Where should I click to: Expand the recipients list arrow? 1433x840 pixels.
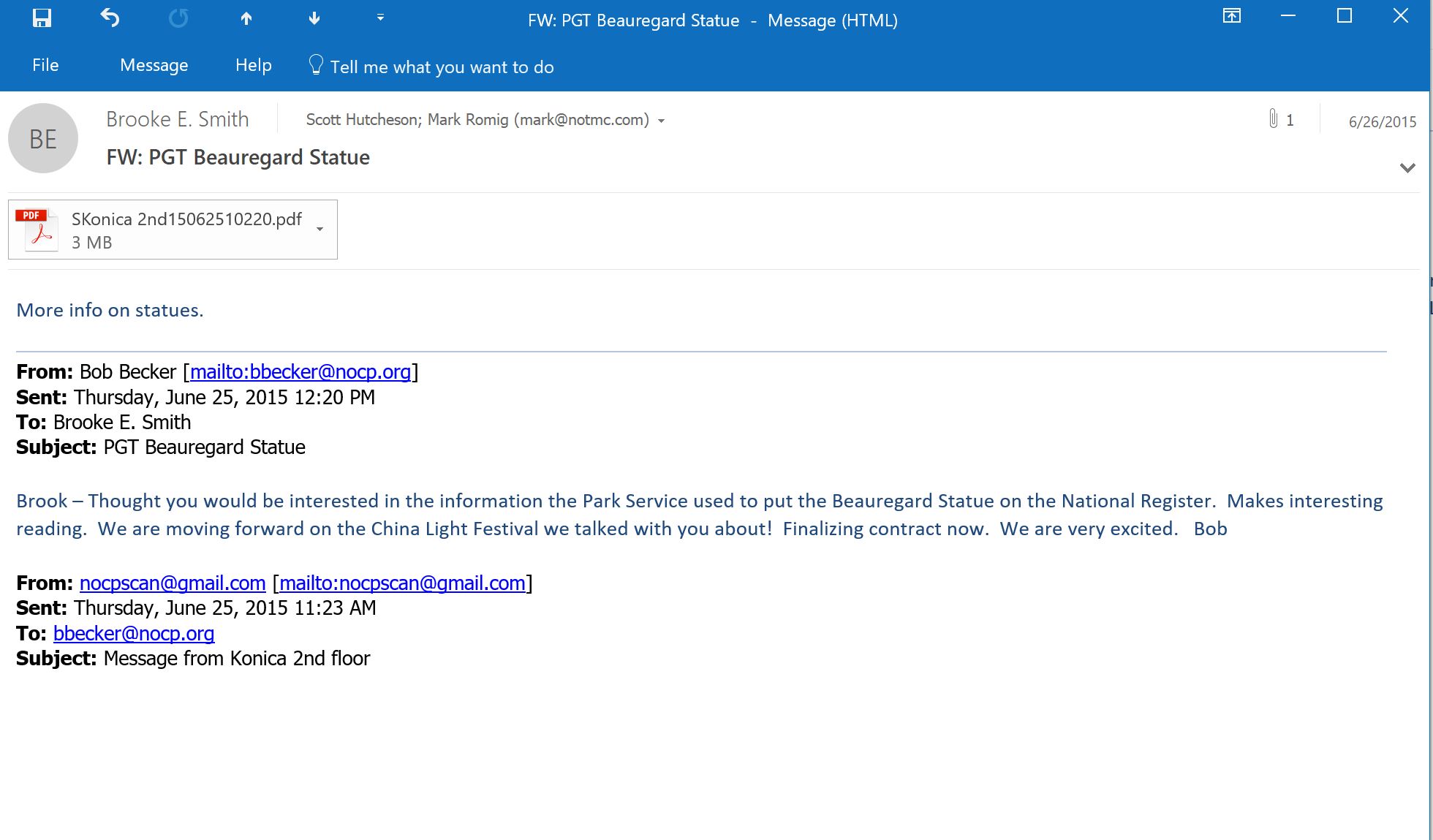click(662, 121)
